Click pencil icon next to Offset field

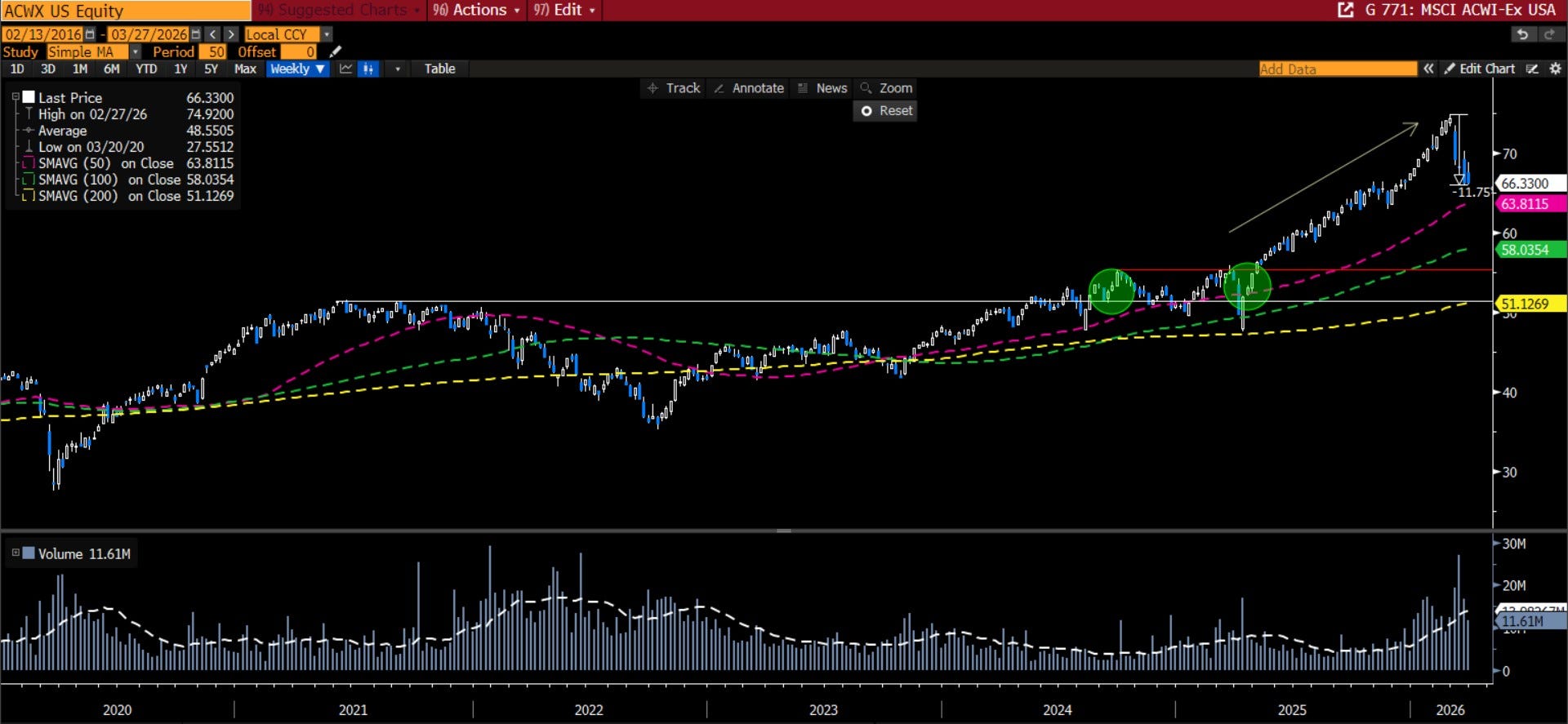tap(335, 51)
